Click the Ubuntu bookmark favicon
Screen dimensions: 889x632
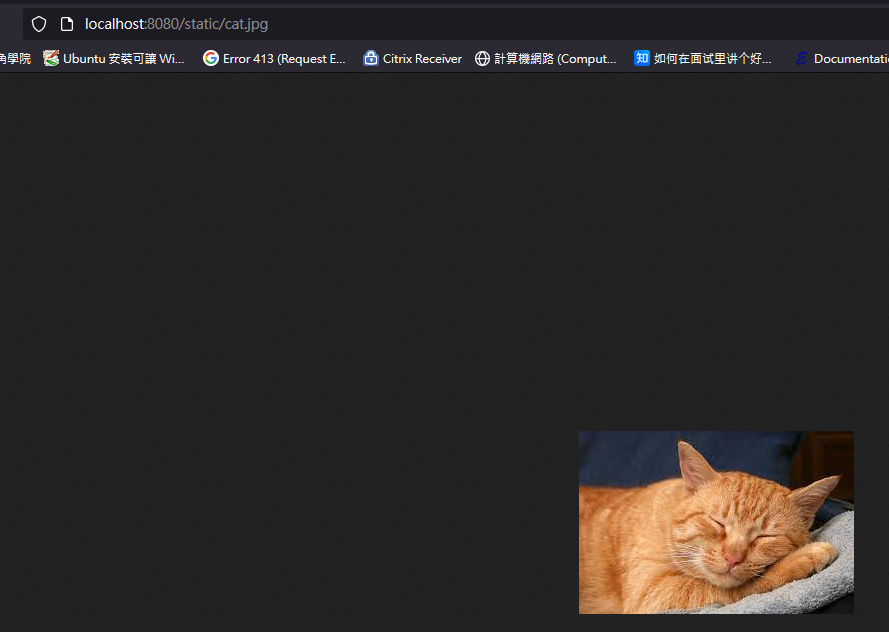tap(51, 58)
